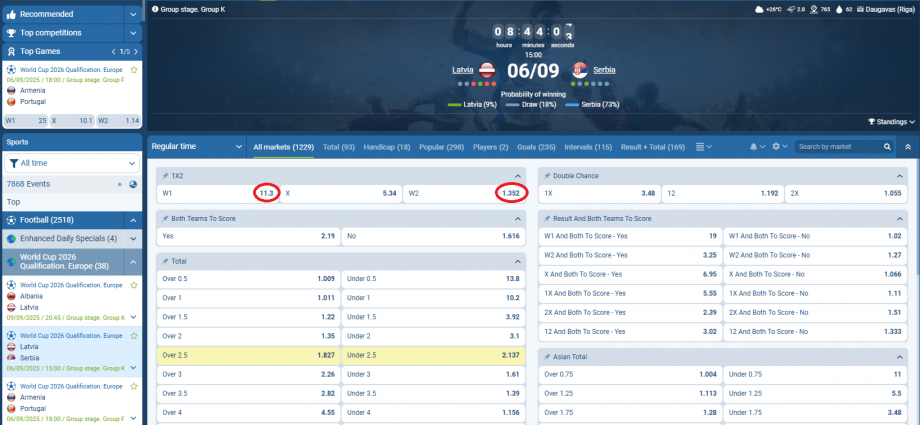
Task: Pin the 1X2 market
Action: tap(164, 176)
